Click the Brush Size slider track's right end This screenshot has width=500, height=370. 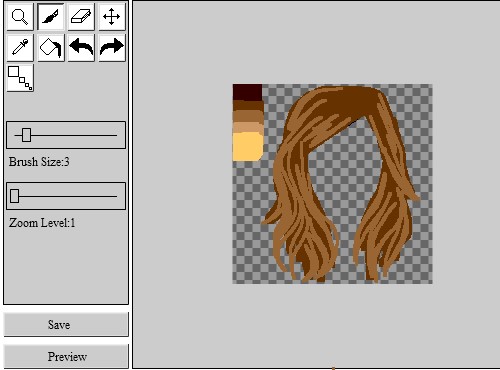(x=115, y=135)
